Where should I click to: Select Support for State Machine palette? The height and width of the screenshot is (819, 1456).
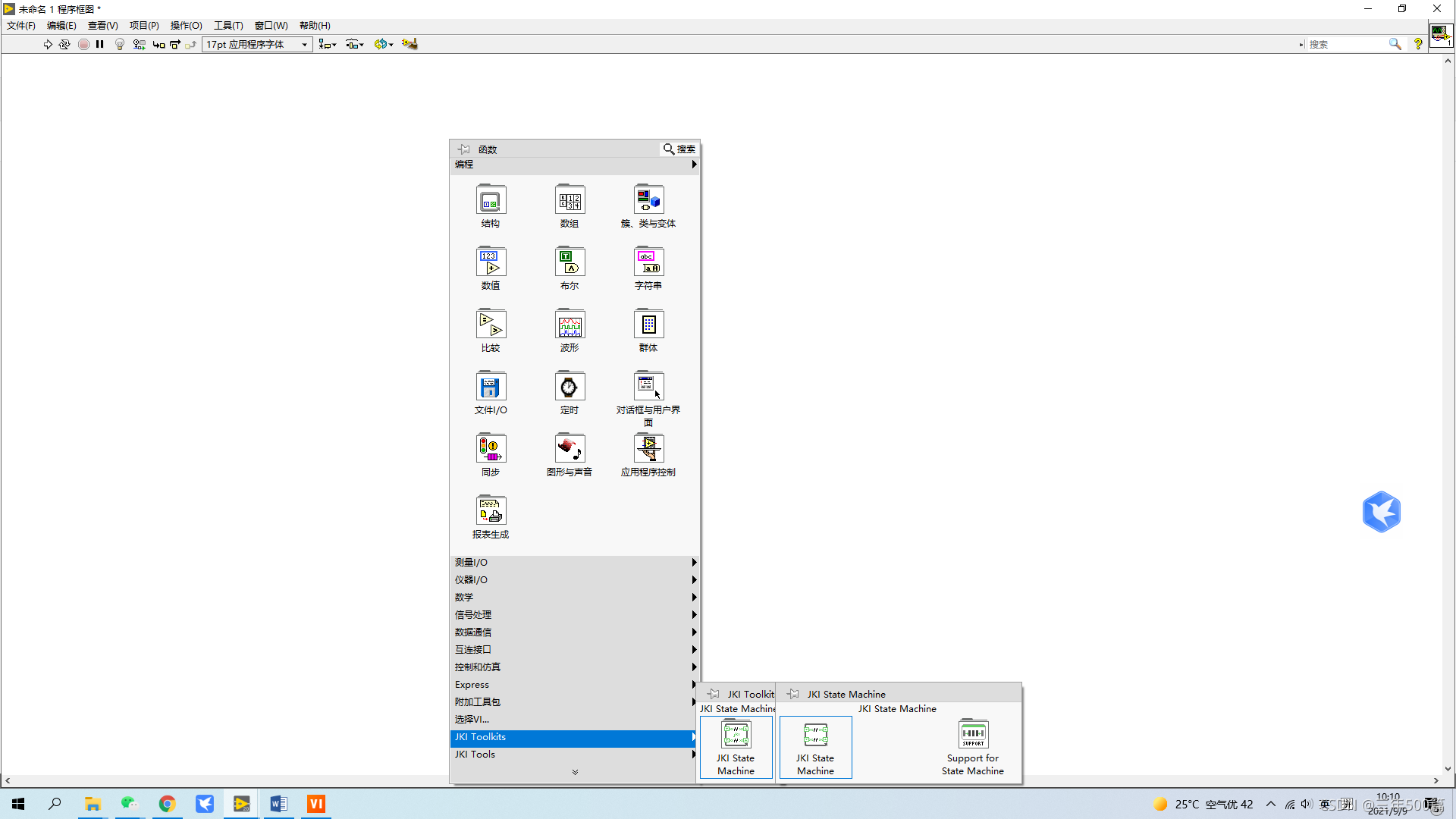(973, 748)
